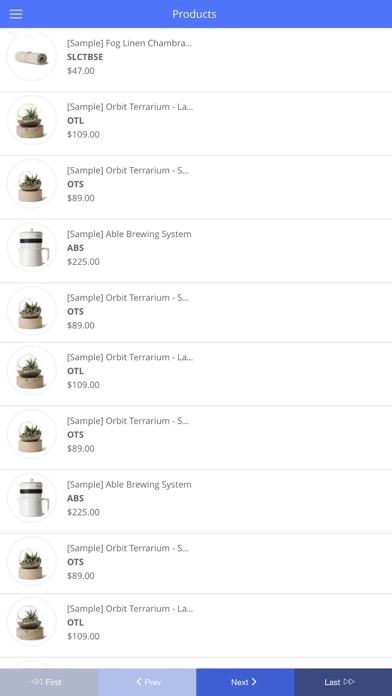Image resolution: width=392 pixels, height=696 pixels.
Task: Select the second Able Brewing System row title
Action: coord(129,484)
